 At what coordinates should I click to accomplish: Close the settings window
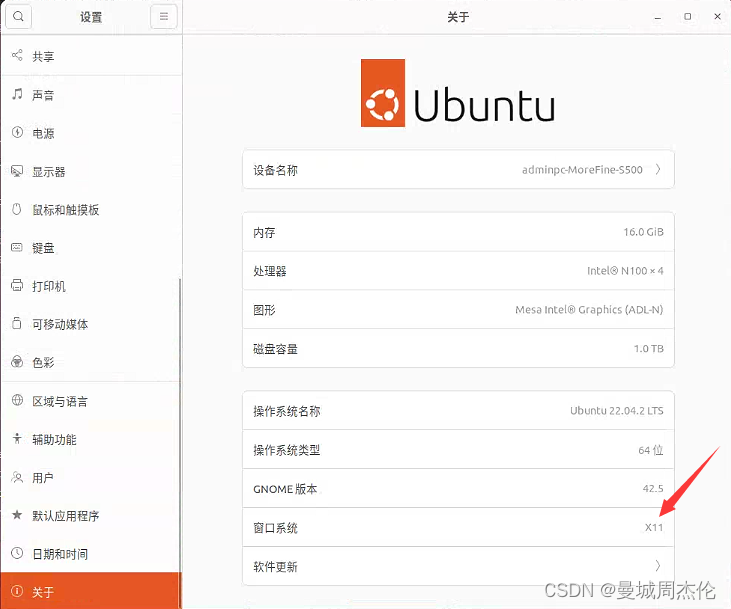[717, 16]
